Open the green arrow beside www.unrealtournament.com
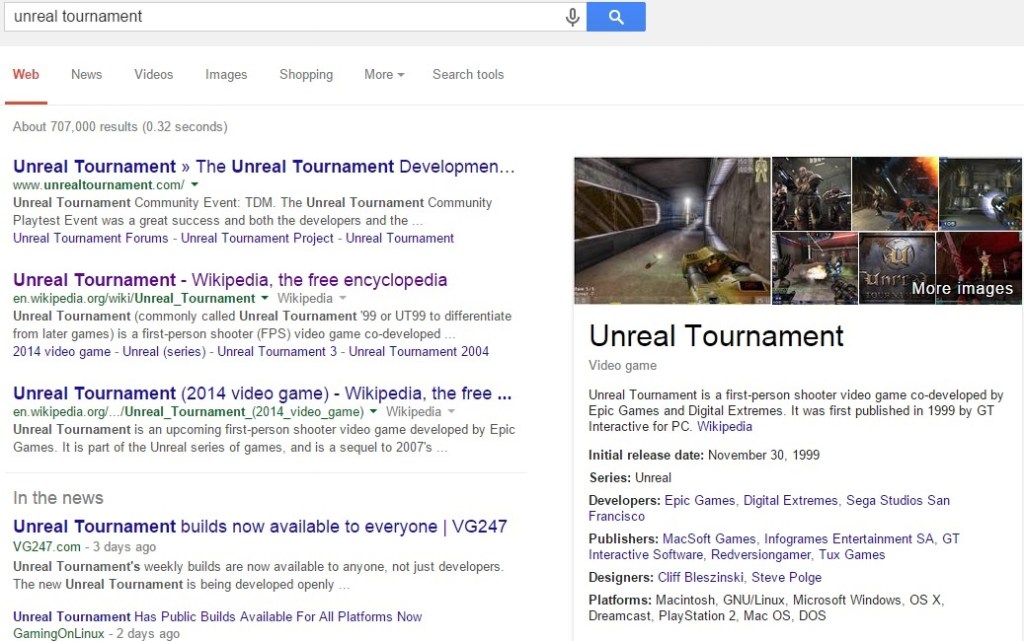The width and height of the screenshot is (1024, 641). (195, 185)
